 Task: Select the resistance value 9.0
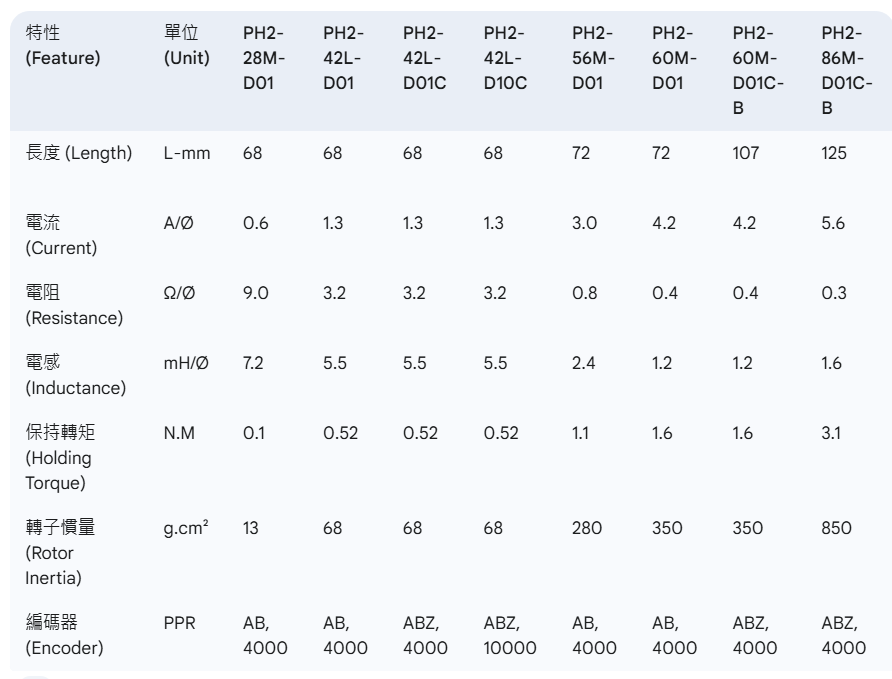click(255, 293)
